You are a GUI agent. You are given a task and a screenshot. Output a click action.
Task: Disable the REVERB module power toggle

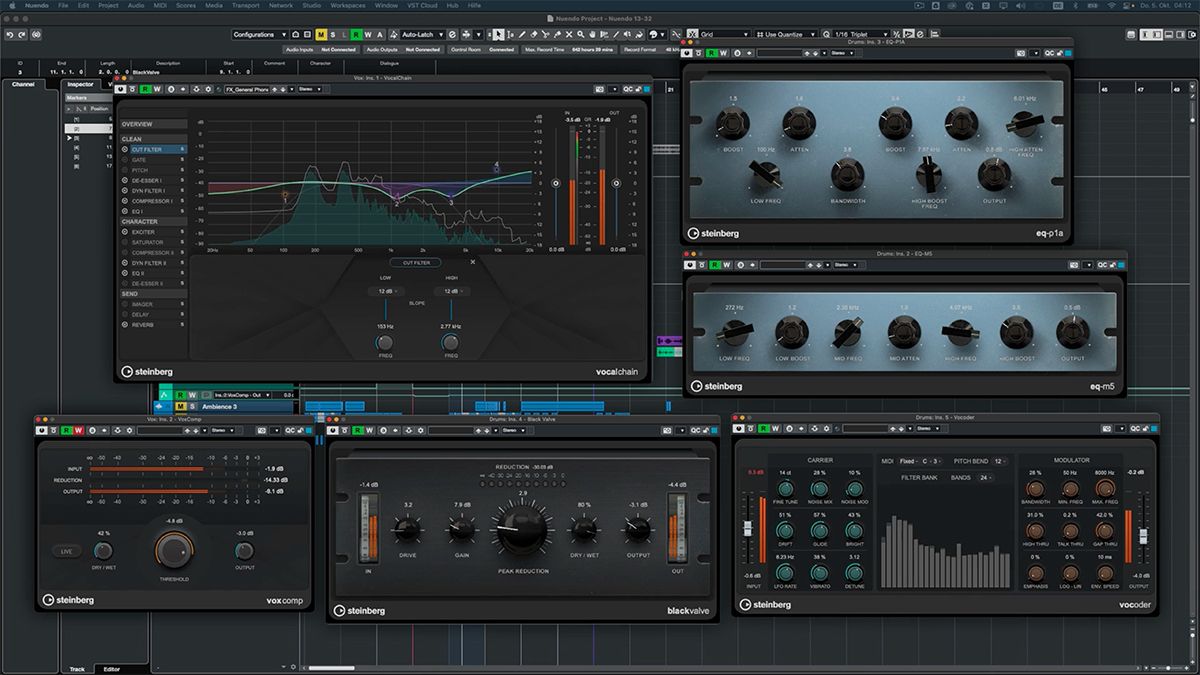click(x=125, y=325)
